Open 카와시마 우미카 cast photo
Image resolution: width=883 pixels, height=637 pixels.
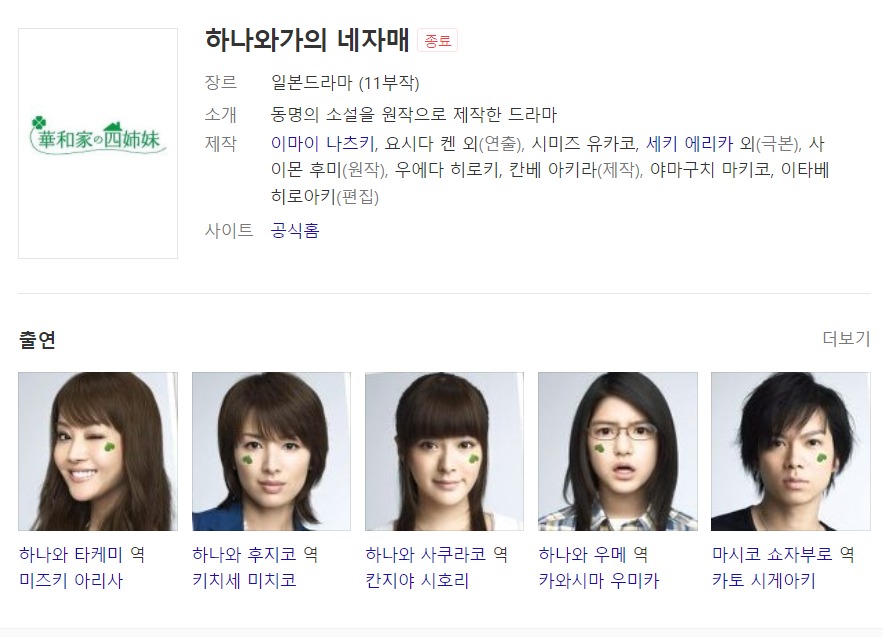(x=618, y=451)
